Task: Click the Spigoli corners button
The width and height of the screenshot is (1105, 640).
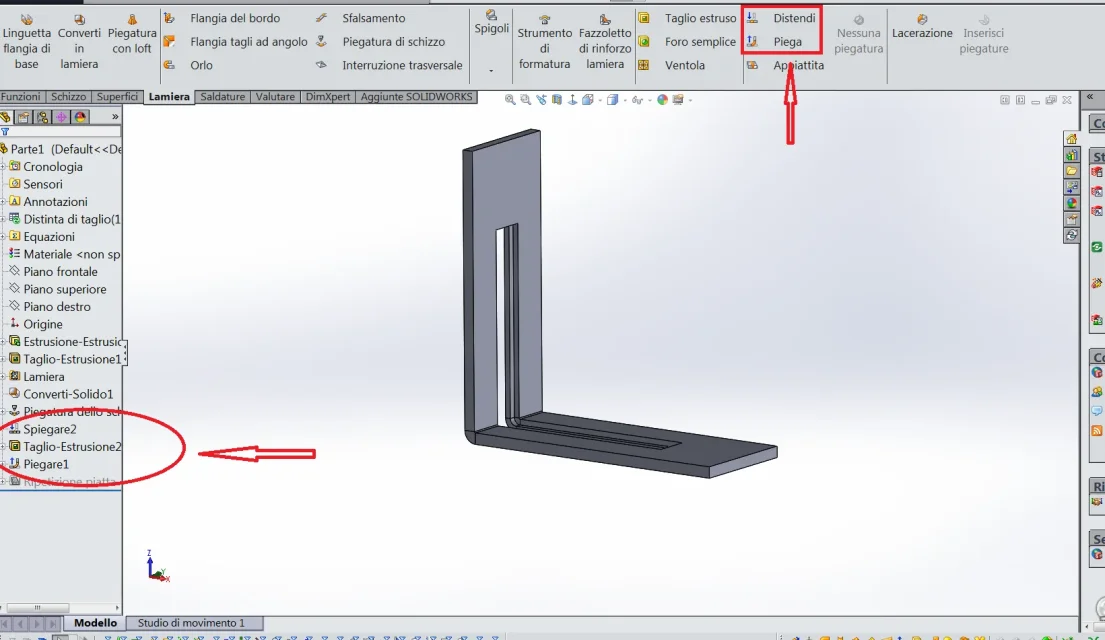Action: pyautogui.click(x=491, y=23)
